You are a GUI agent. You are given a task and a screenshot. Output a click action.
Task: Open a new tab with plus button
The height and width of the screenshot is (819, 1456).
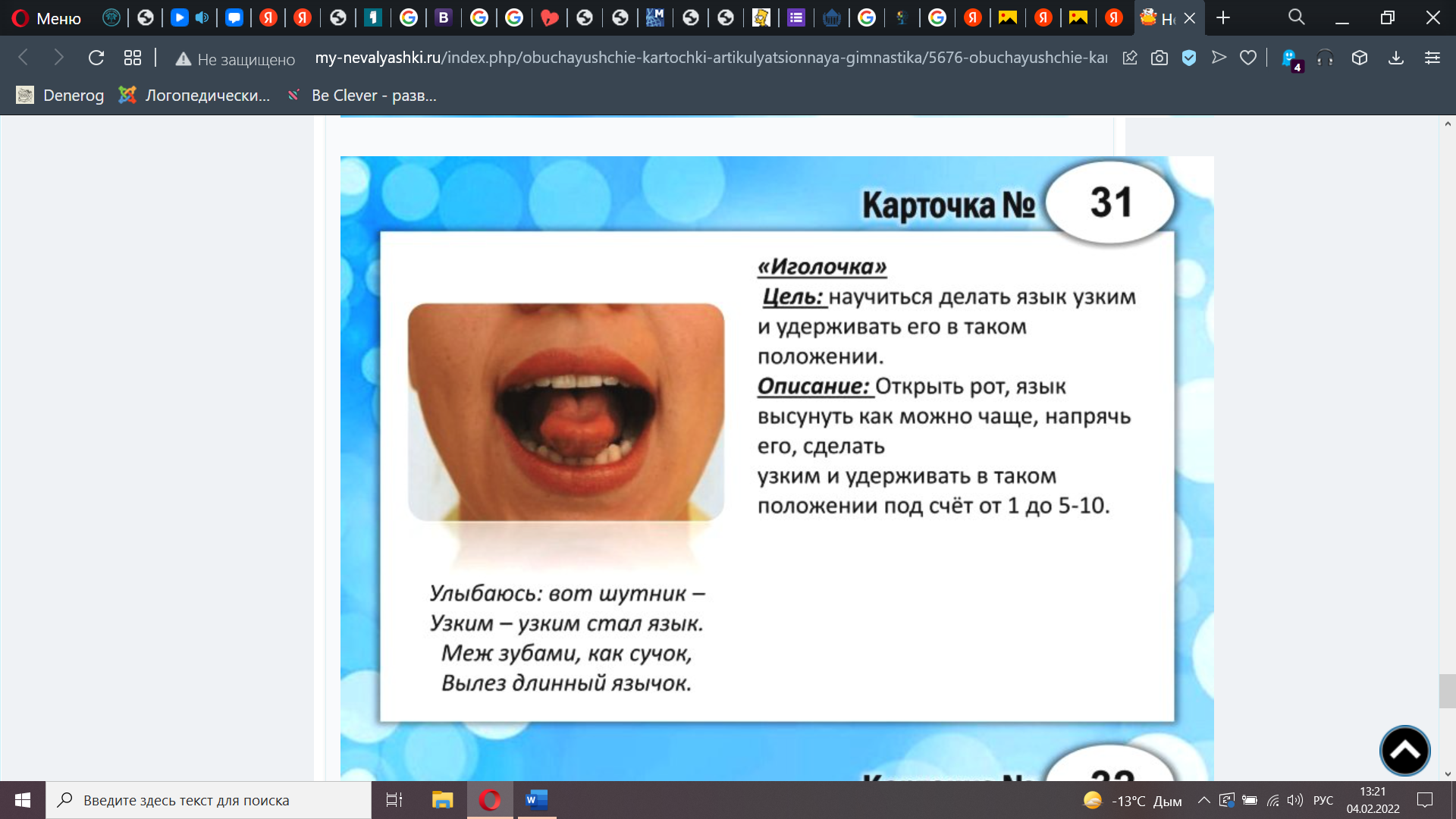[1223, 18]
